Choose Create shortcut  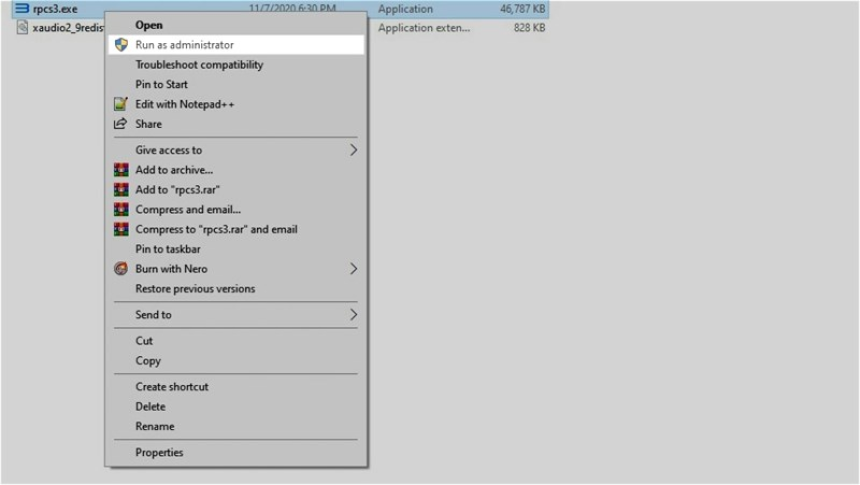tap(236, 386)
